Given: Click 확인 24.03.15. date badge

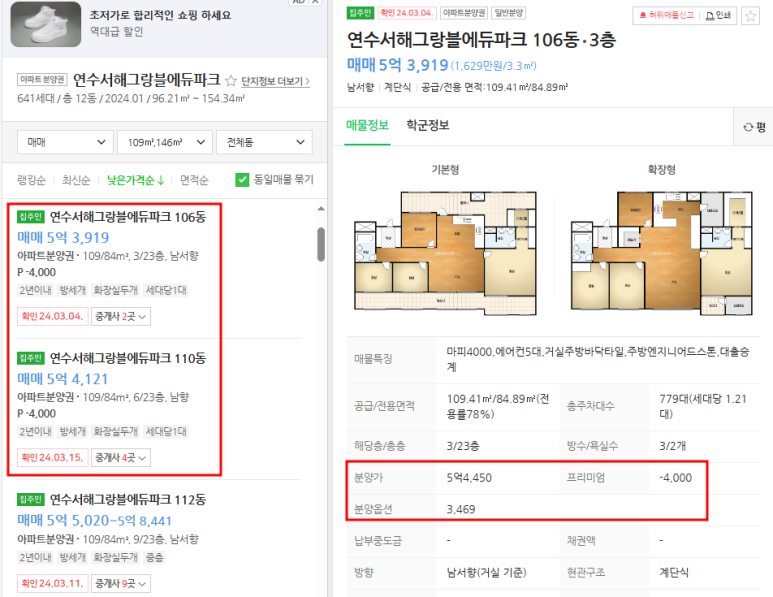Looking at the screenshot, I should (x=52, y=457).
